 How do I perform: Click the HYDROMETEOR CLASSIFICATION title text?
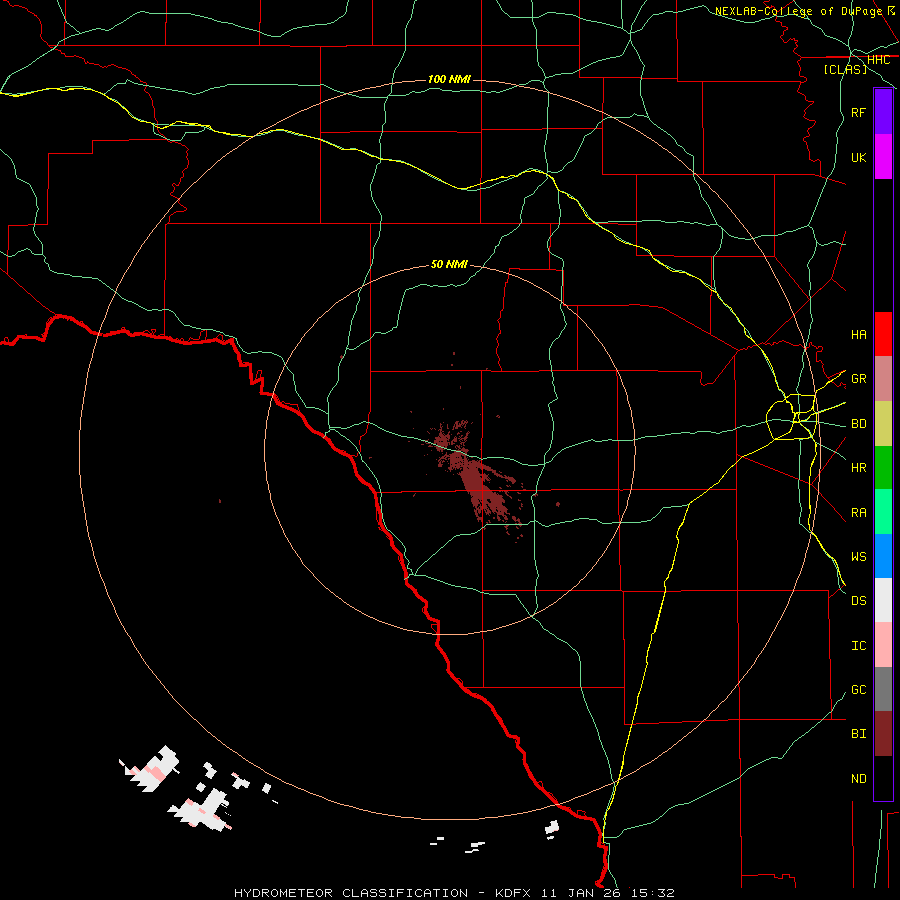coord(351,893)
